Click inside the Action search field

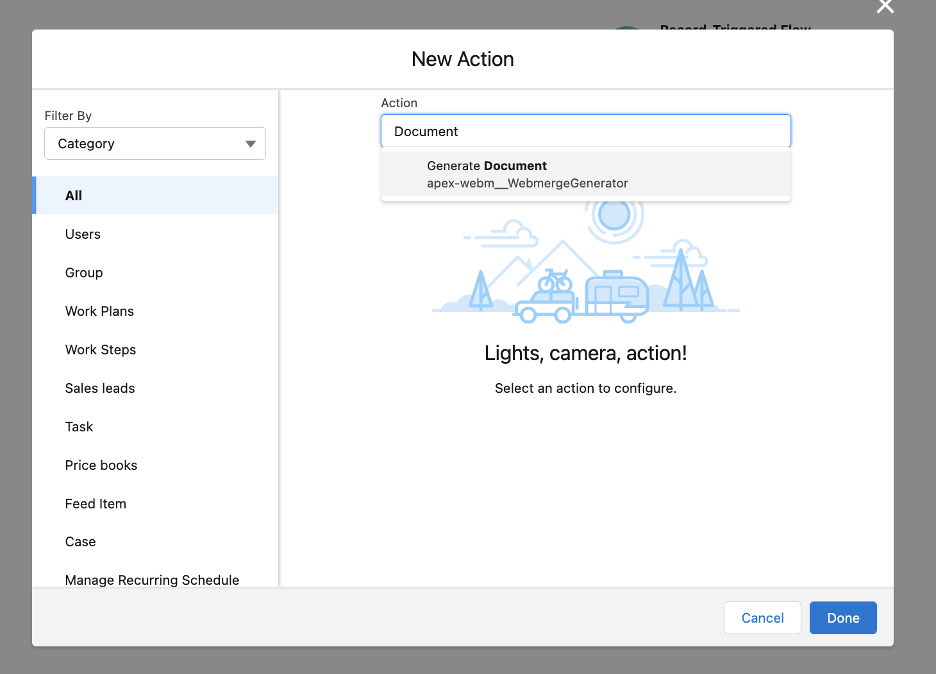coord(585,131)
